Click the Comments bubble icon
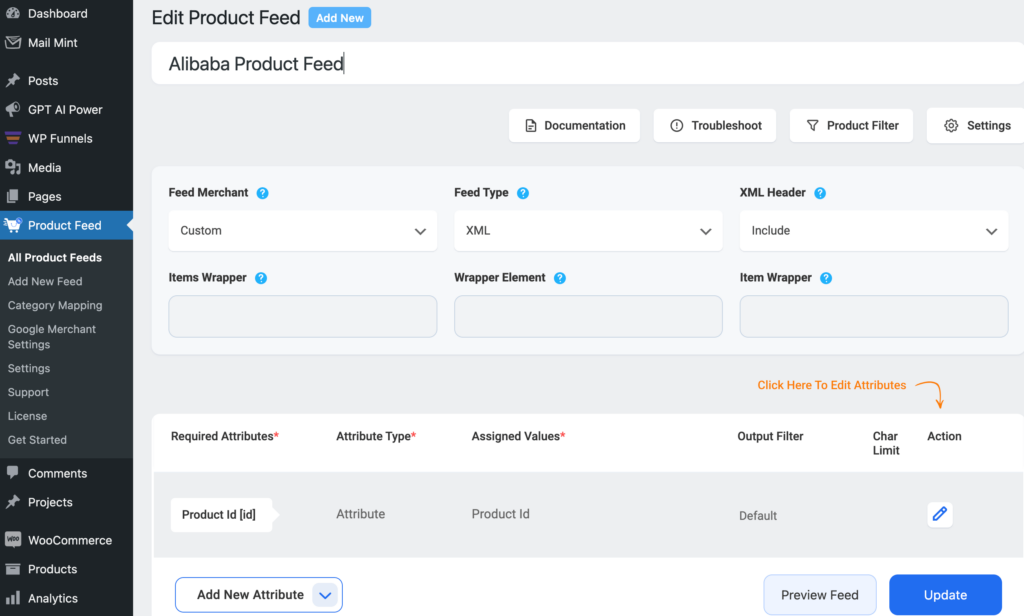 click(x=12, y=473)
